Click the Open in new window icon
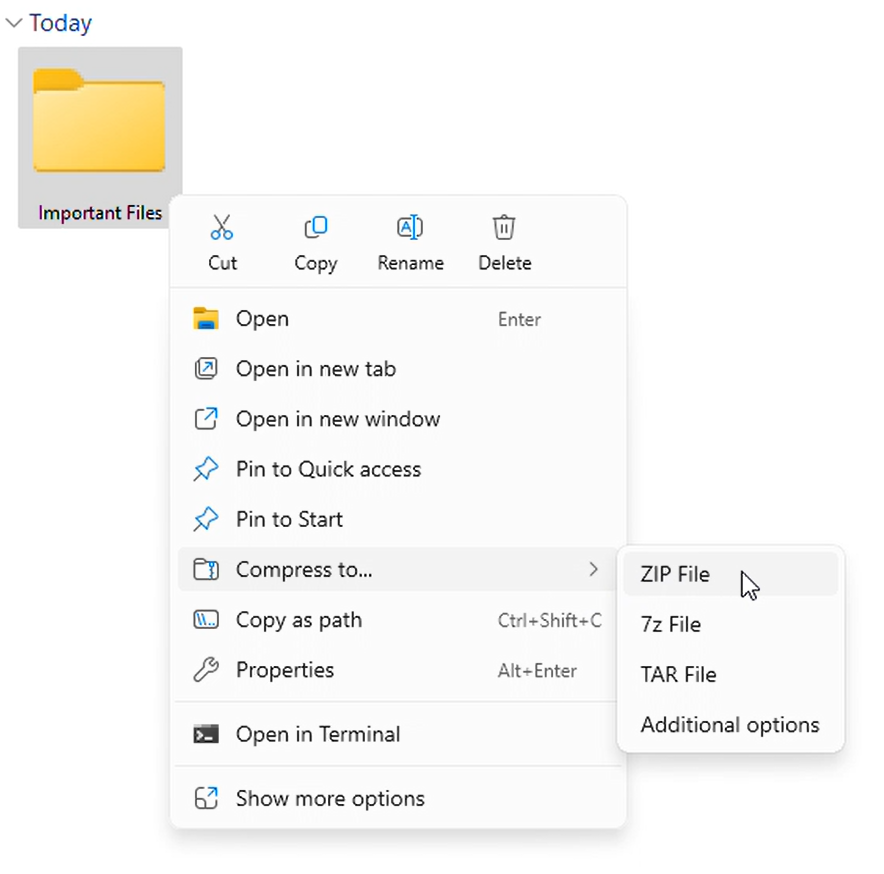Viewport: 884px width, 874px height. [x=206, y=419]
